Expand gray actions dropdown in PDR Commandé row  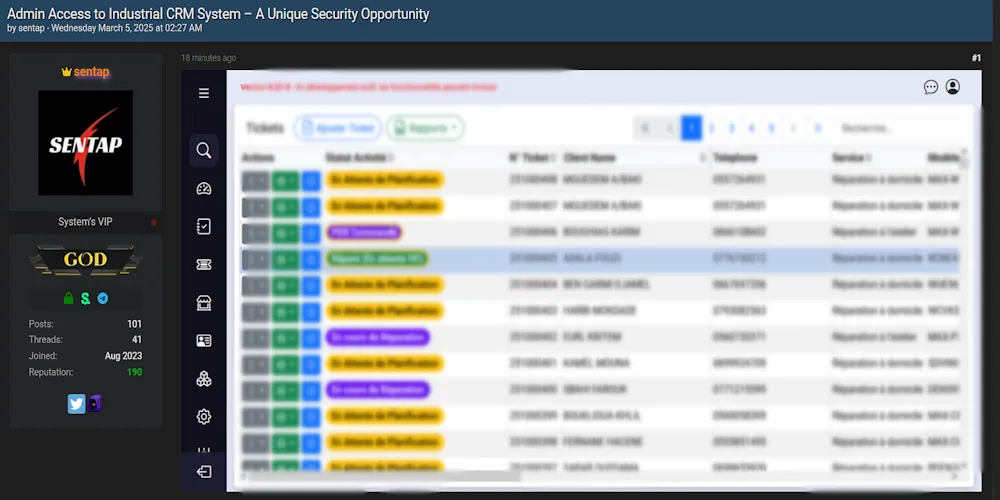pos(256,233)
